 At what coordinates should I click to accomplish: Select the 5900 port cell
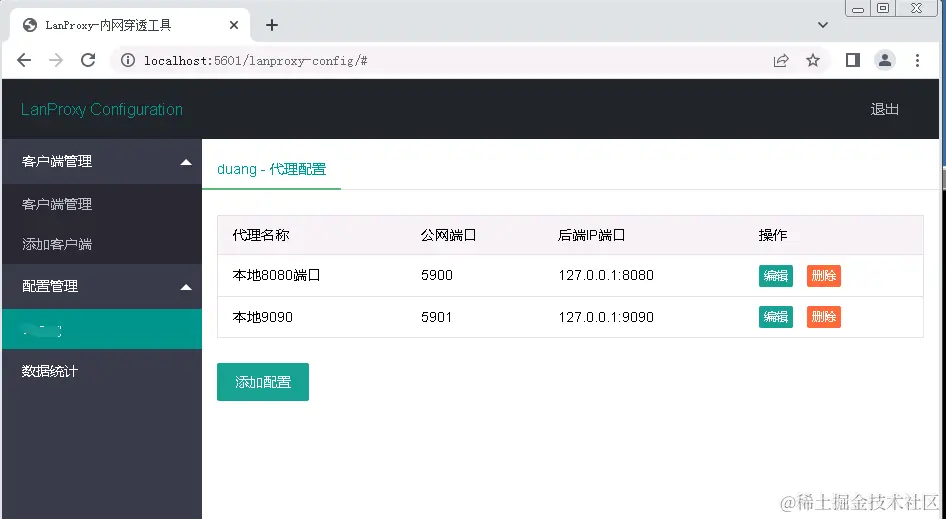[437, 275]
